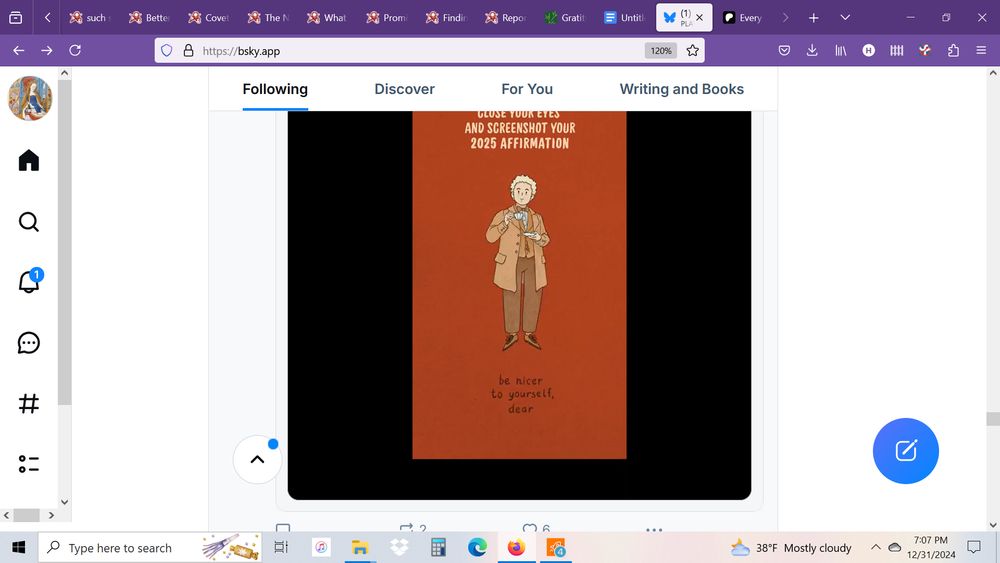The image size is (1000, 563).
Task: Switch to Writing and Books tab
Action: [682, 89]
